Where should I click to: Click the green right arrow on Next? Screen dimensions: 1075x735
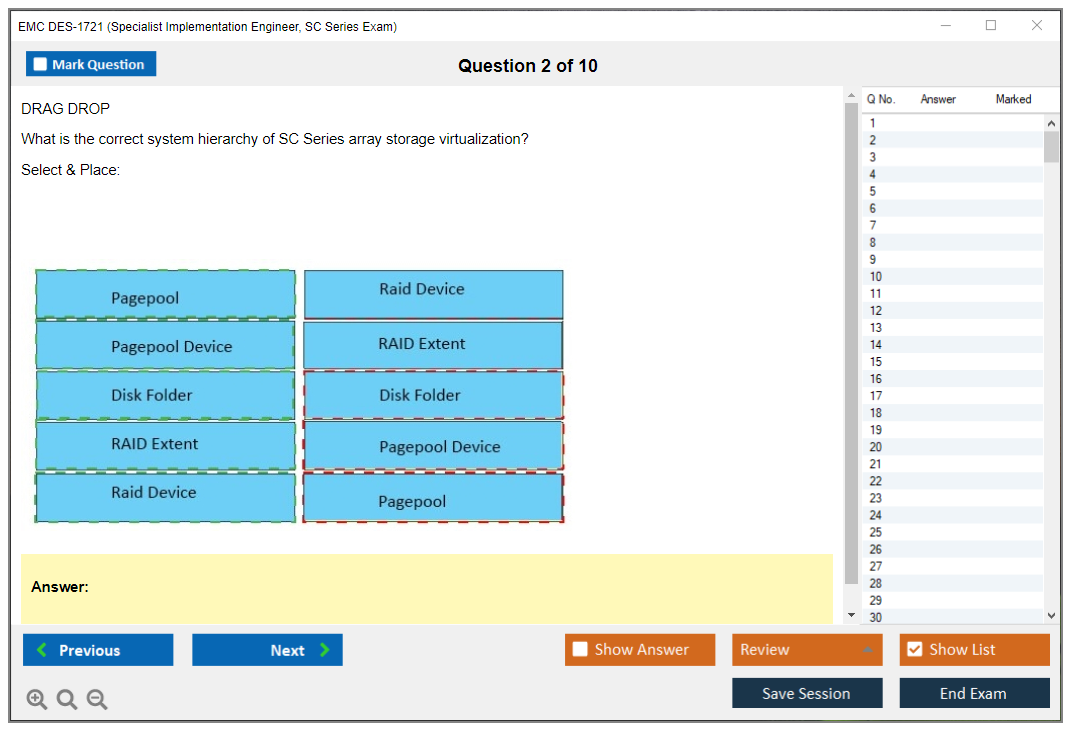point(325,650)
